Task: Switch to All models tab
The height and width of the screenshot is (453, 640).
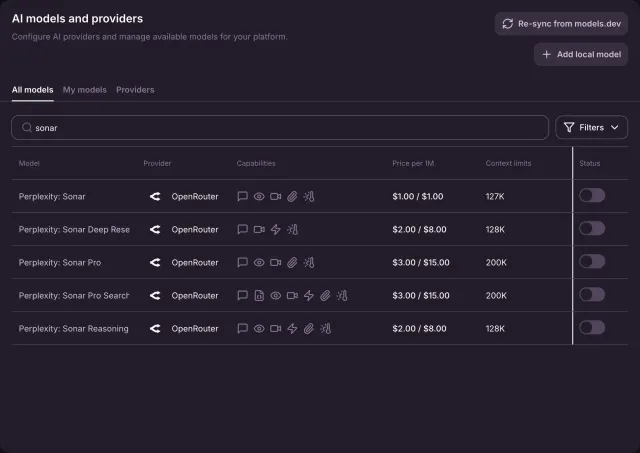Action: click(33, 90)
